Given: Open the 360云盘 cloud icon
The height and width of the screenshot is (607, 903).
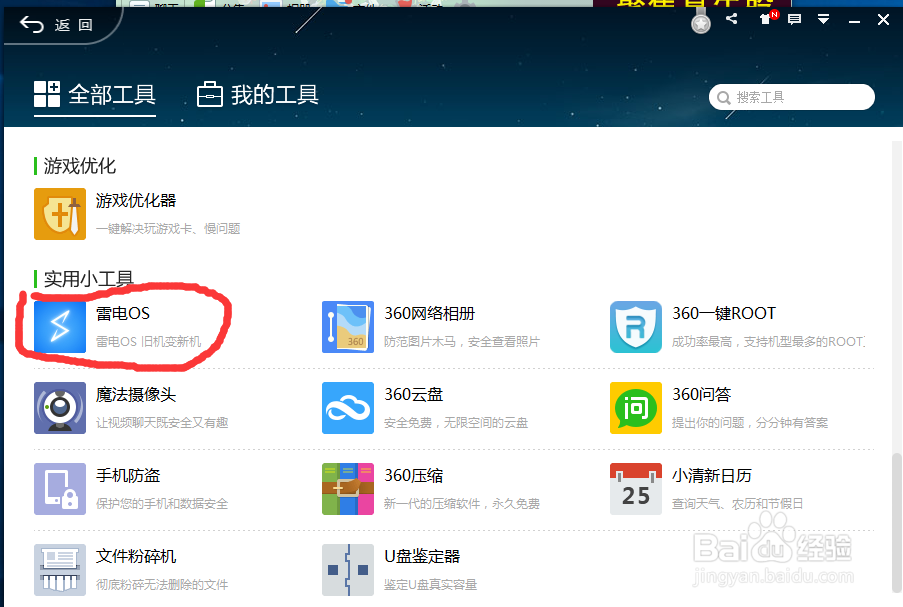Looking at the screenshot, I should 348,408.
